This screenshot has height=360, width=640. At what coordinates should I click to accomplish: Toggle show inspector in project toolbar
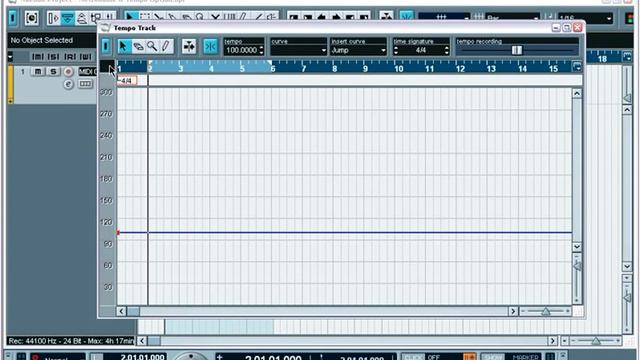tap(53, 18)
